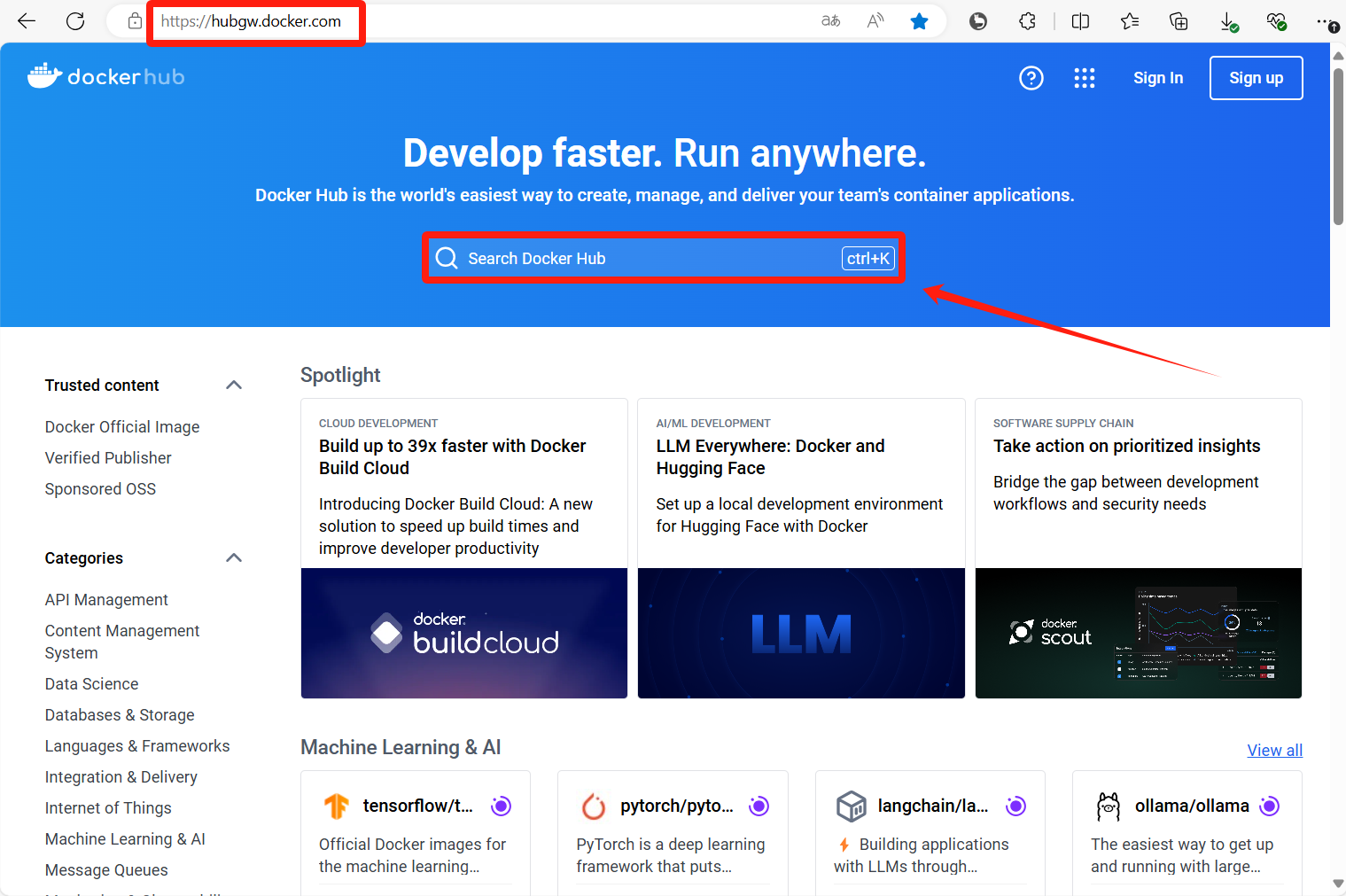The width and height of the screenshot is (1346, 896).
Task: Choose the Data Science category
Action: [91, 684]
